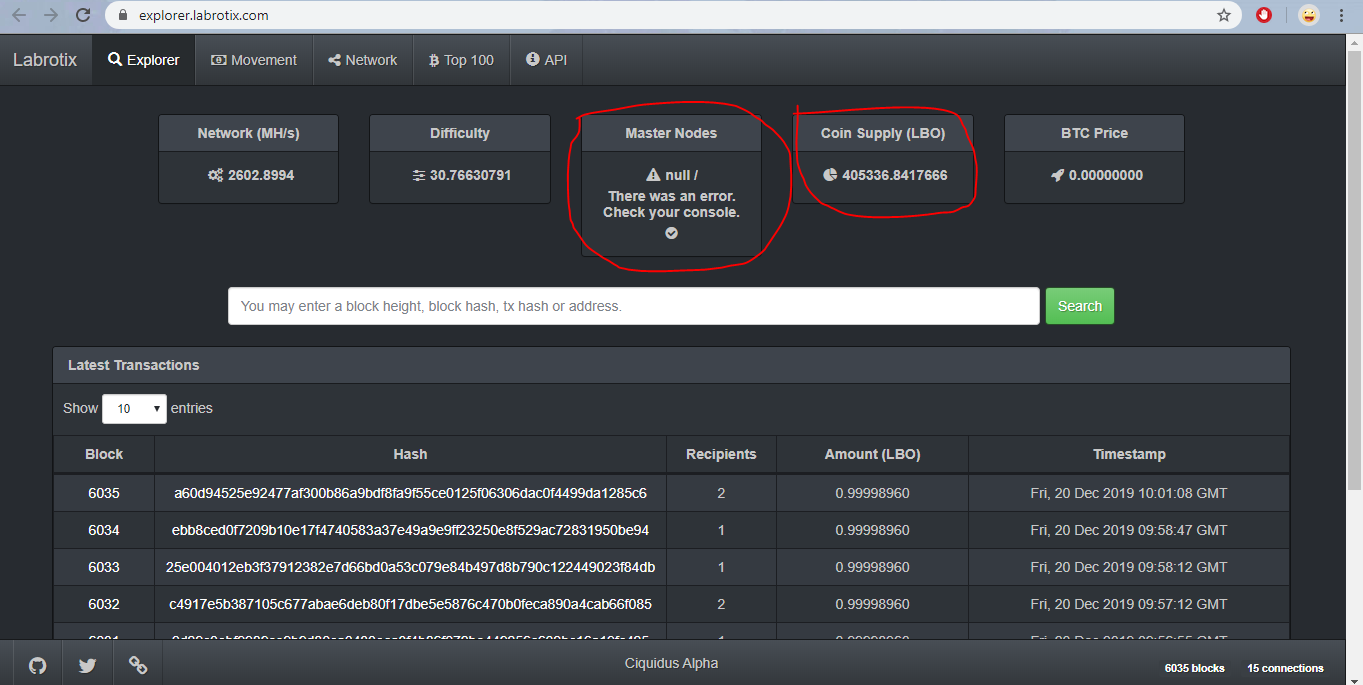The width and height of the screenshot is (1363, 685).
Task: Open the API tab
Action: tap(546, 60)
